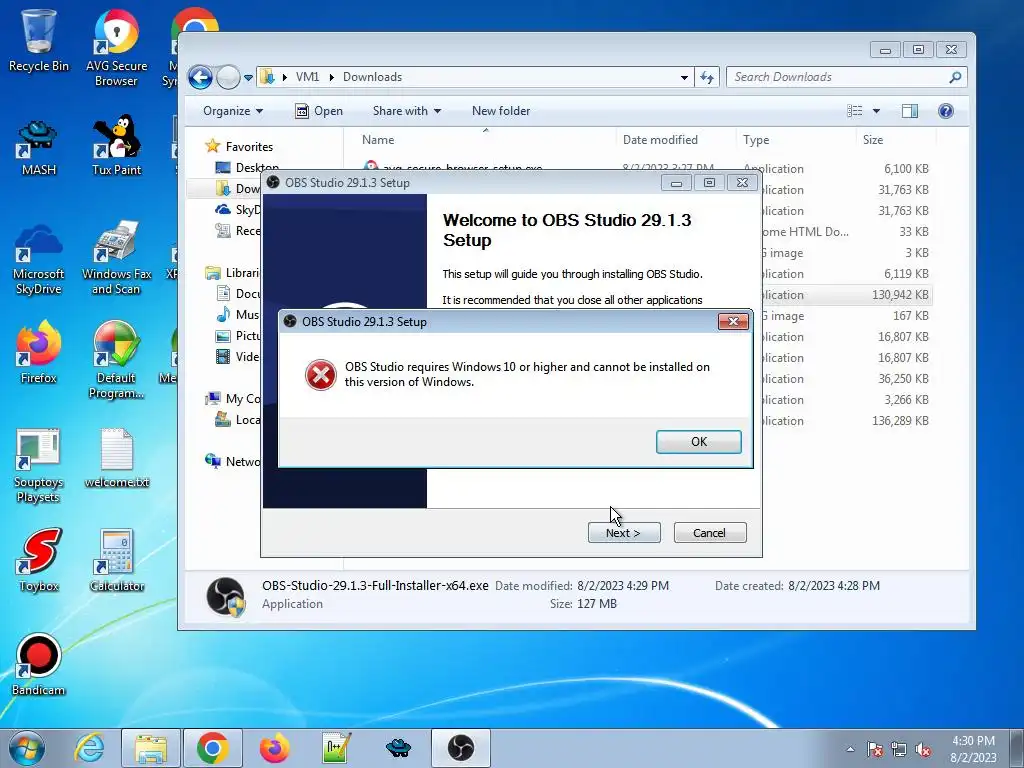The height and width of the screenshot is (768, 1024).
Task: Select Microsoft SkyDrive desktop icon
Action: [x=39, y=260]
